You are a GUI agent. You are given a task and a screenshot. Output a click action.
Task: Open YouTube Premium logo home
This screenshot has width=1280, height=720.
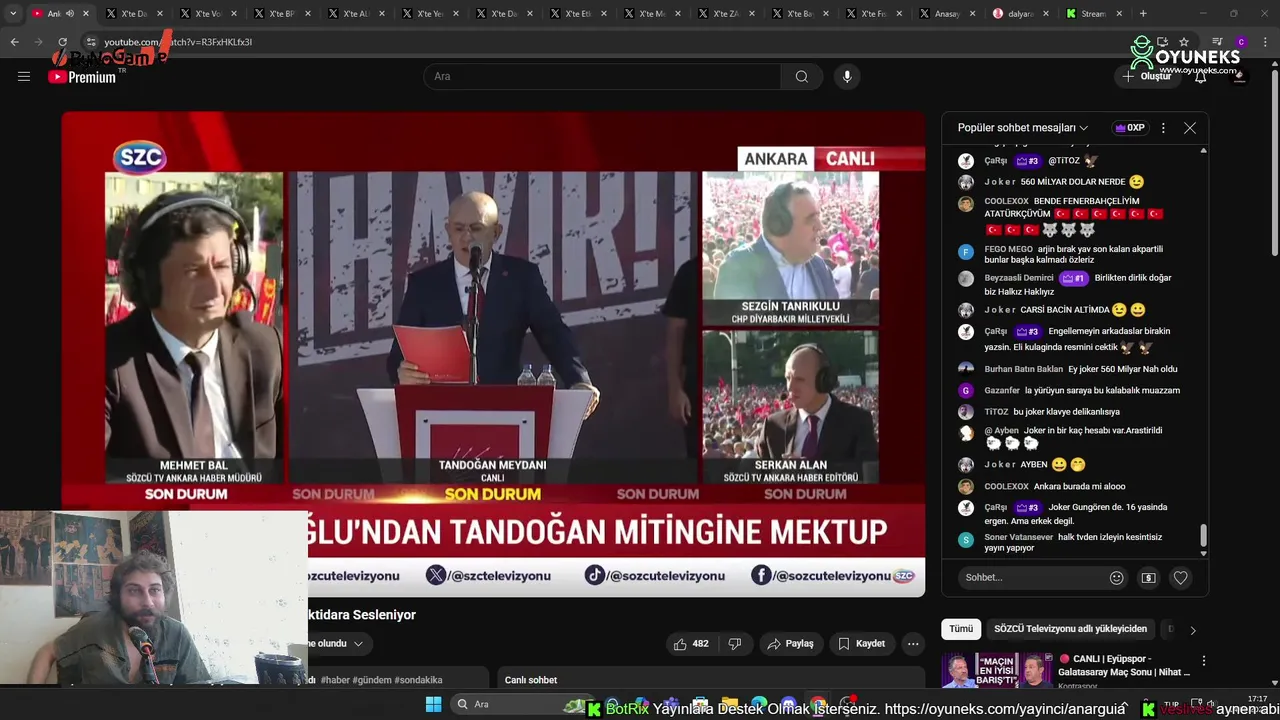click(82, 77)
